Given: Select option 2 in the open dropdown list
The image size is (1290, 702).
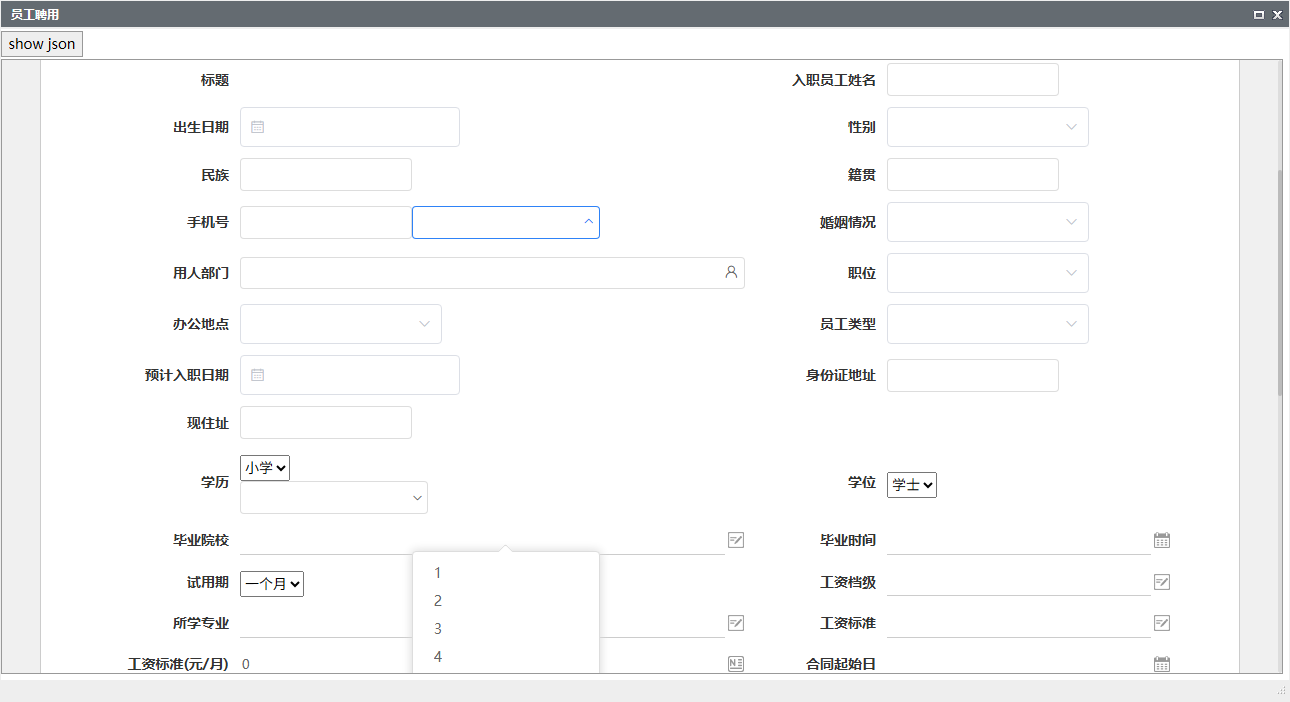Looking at the screenshot, I should pyautogui.click(x=438, y=601).
